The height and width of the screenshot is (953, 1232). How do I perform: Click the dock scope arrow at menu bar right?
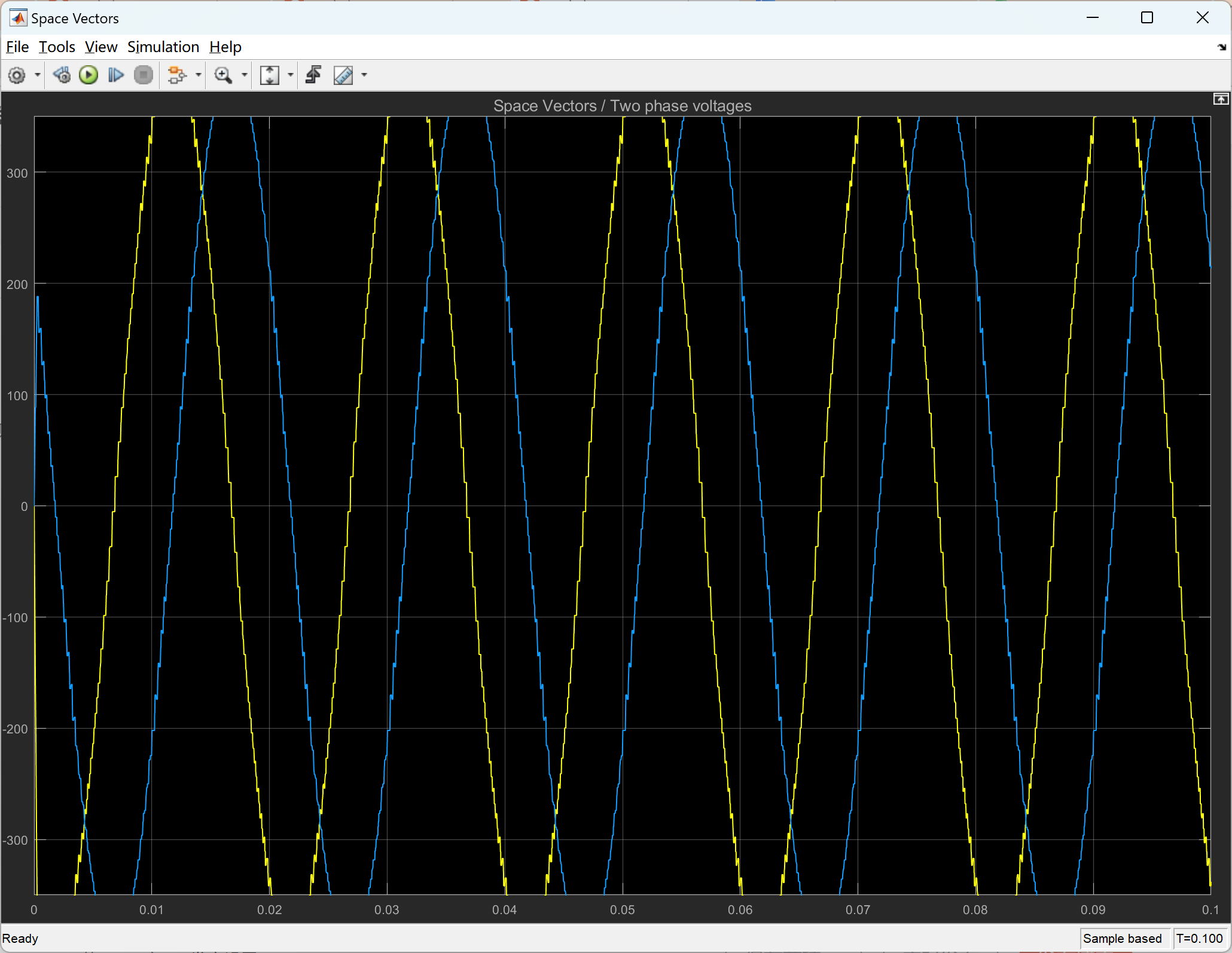(1221, 47)
